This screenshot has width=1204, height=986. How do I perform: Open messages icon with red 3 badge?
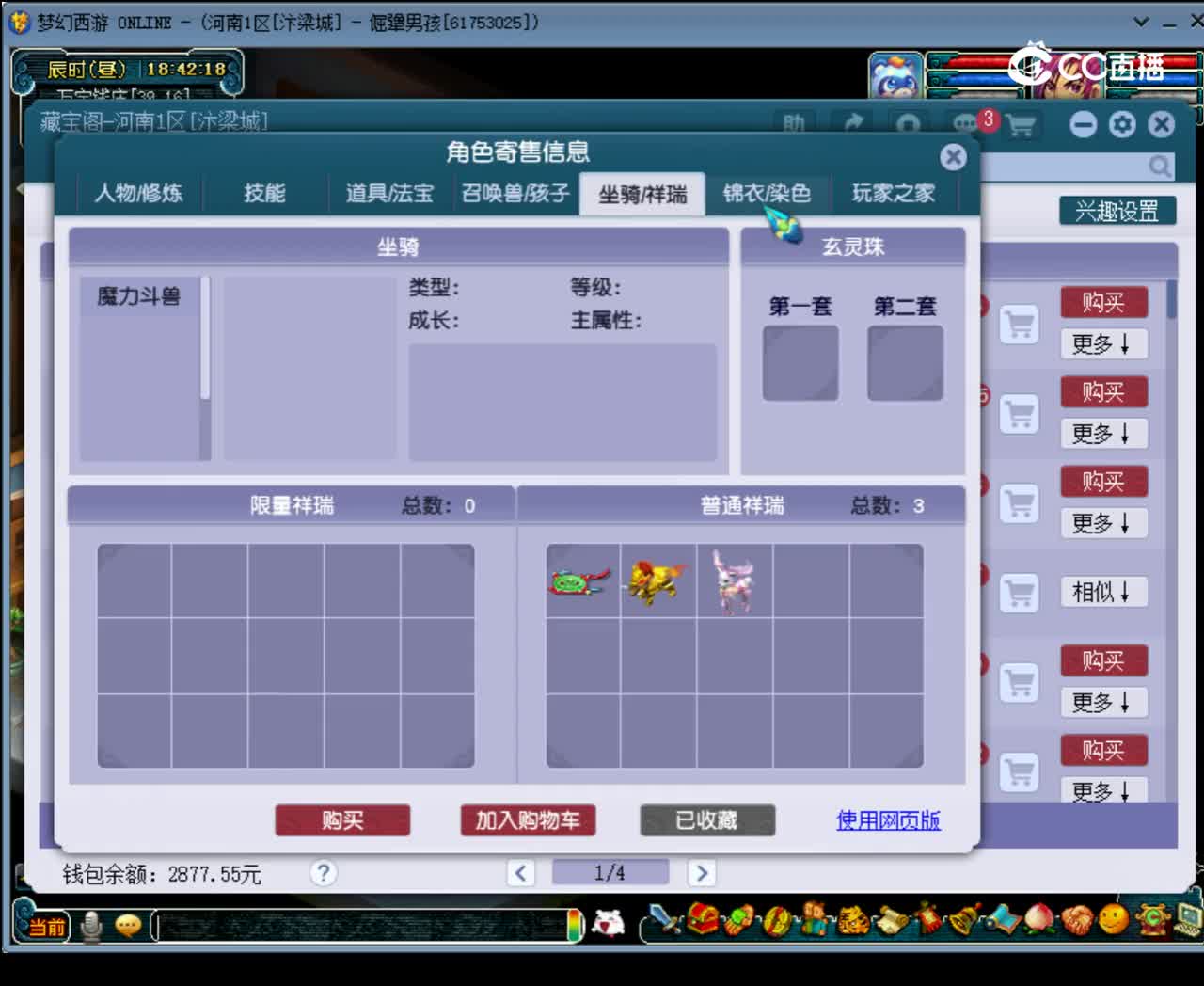[969, 123]
